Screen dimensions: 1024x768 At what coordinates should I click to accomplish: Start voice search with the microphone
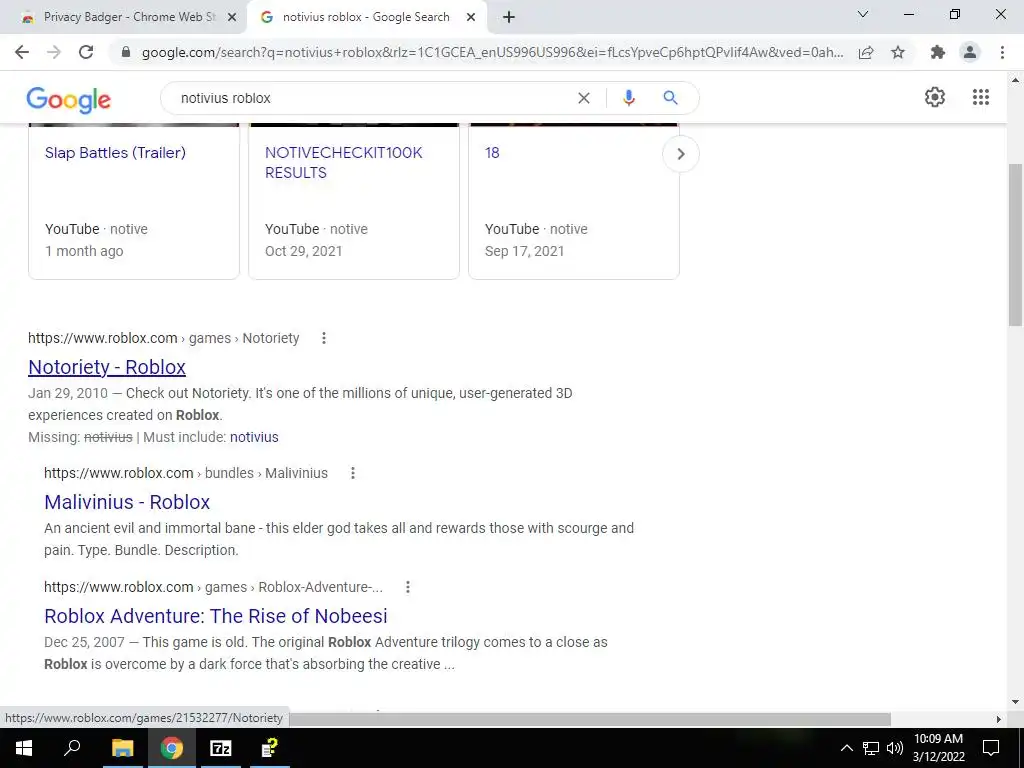pos(628,98)
